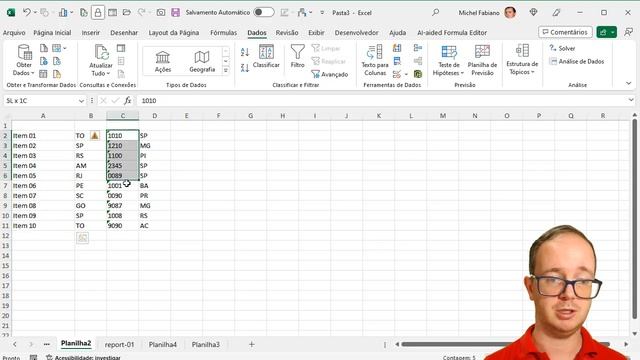Click the error warning icon next to B2
The image size is (640, 360).
[95, 136]
